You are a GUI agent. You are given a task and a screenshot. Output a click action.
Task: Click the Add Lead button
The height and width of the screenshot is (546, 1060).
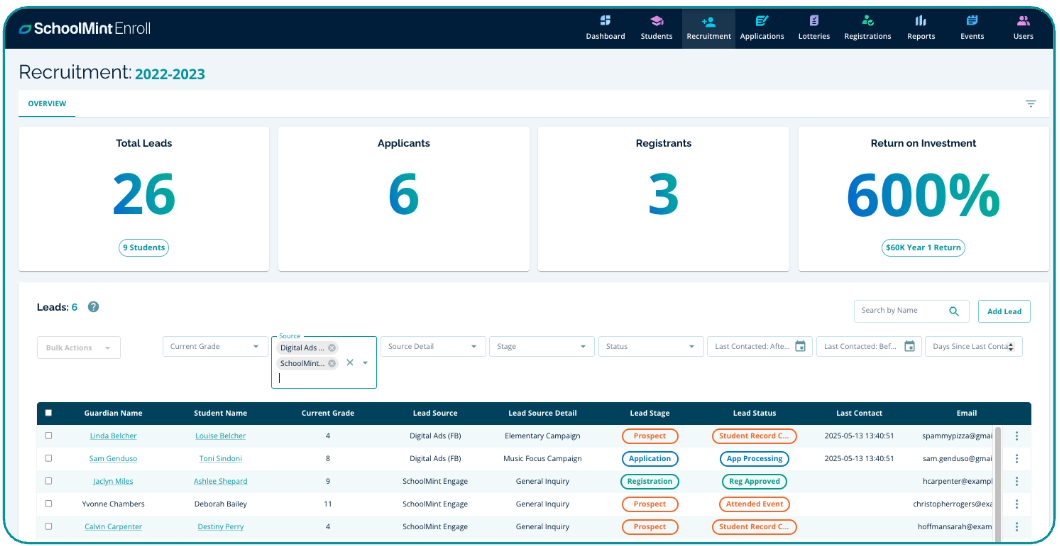(x=1004, y=311)
